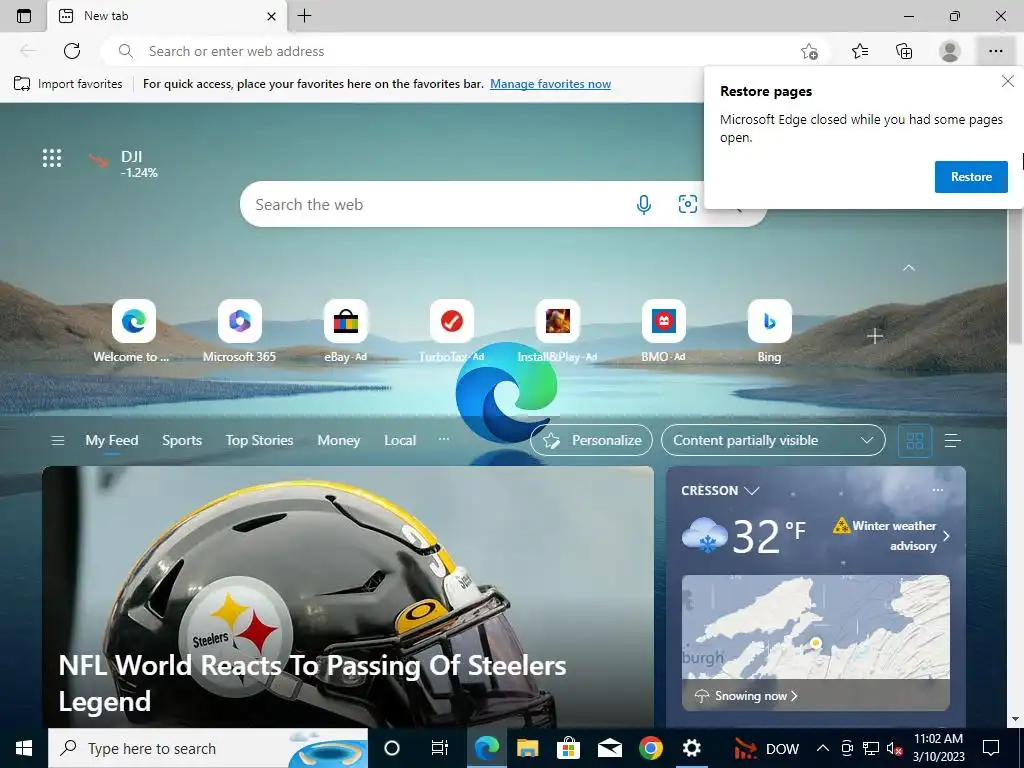Screen dimensions: 1024x768
Task: Select the Top Stories feed tab
Action: (x=259, y=440)
